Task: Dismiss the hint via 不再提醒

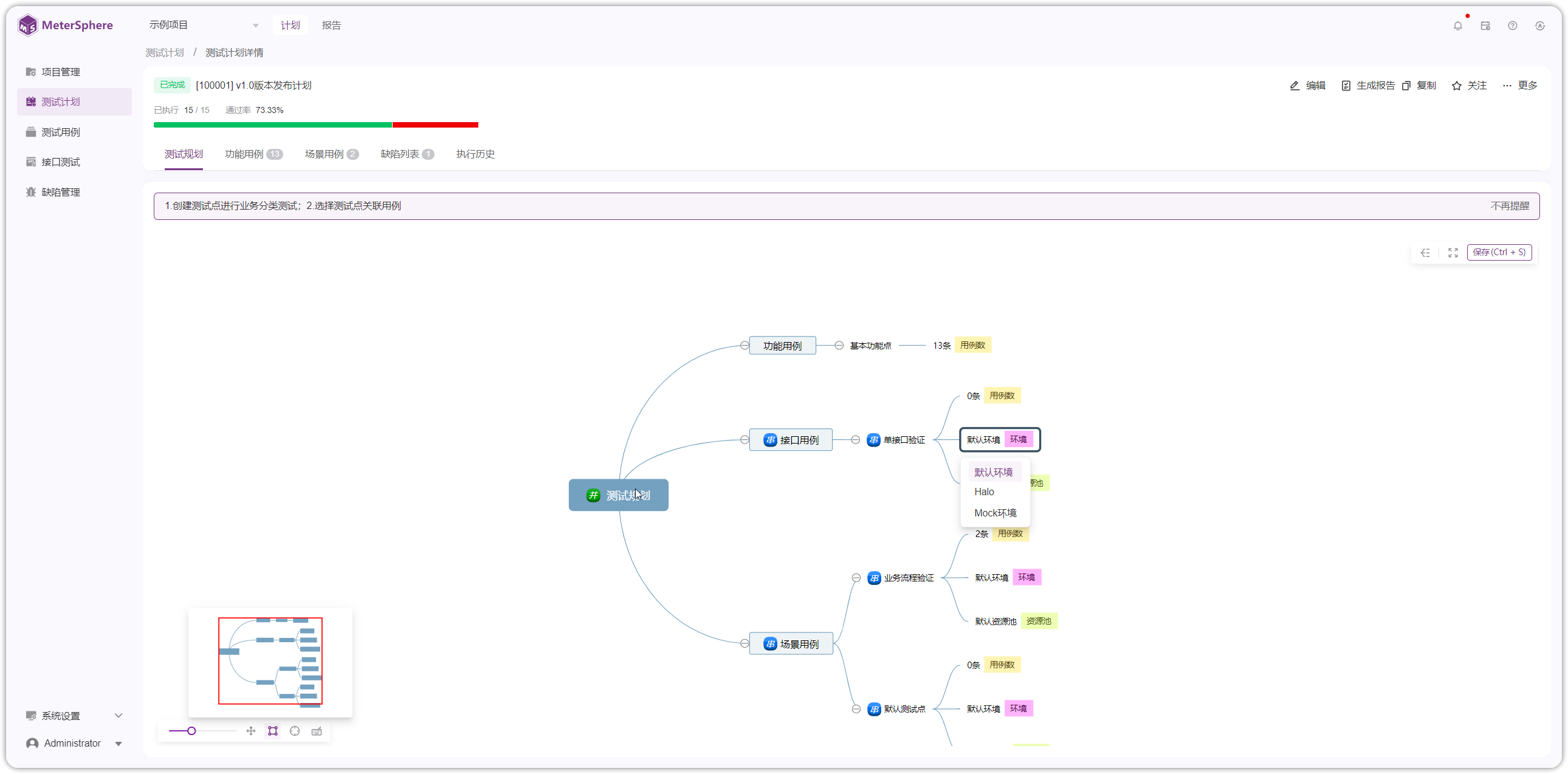Action: 1510,206
